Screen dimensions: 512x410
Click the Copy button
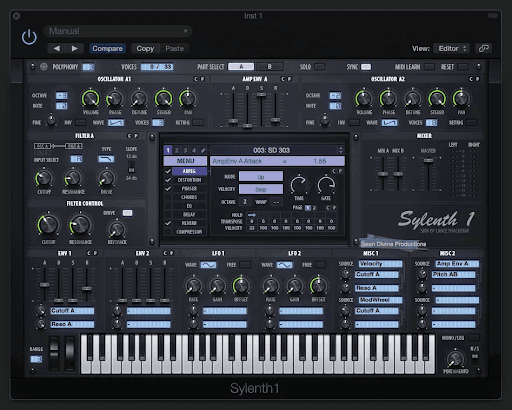tap(145, 49)
